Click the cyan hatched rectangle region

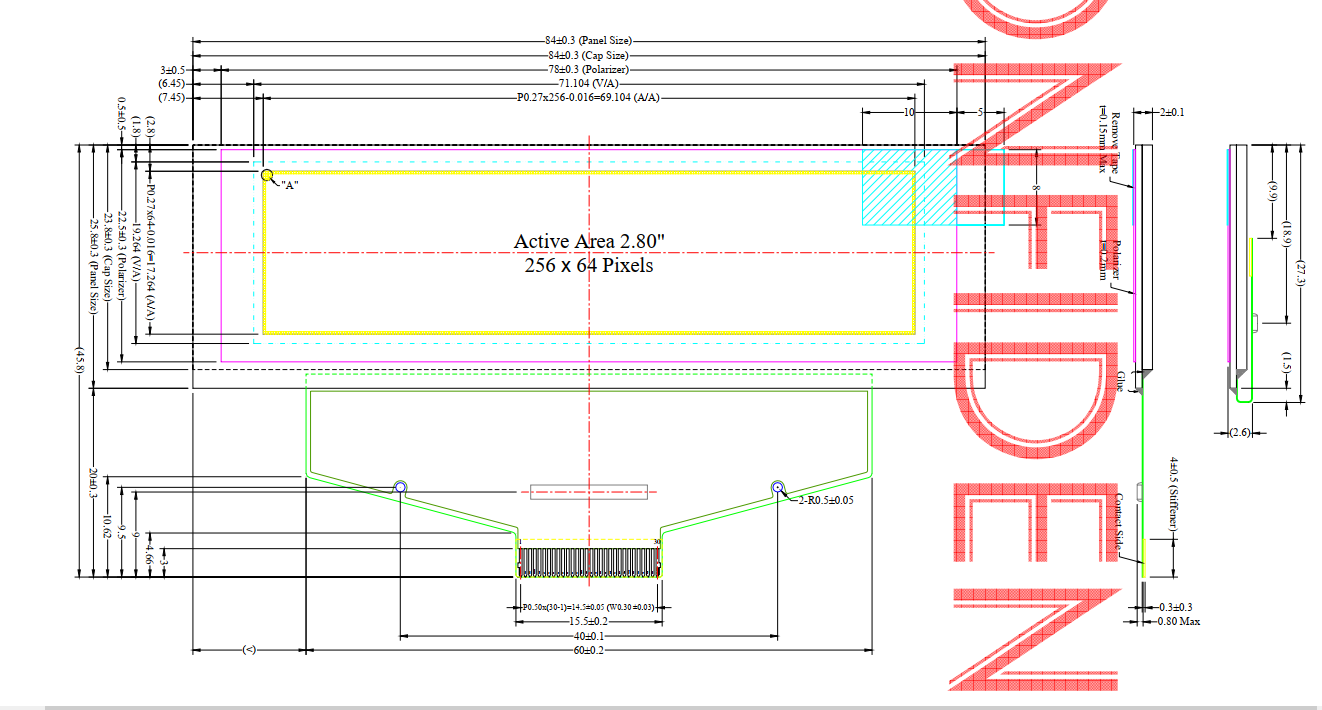point(908,188)
